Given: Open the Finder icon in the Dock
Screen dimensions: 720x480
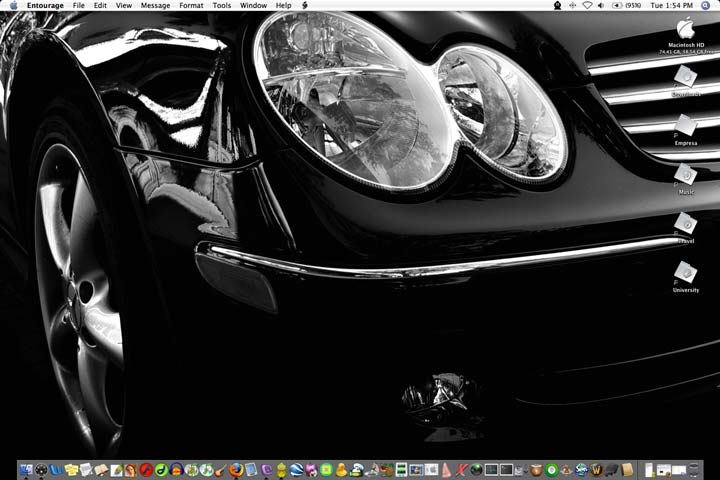Looking at the screenshot, I should [25, 469].
